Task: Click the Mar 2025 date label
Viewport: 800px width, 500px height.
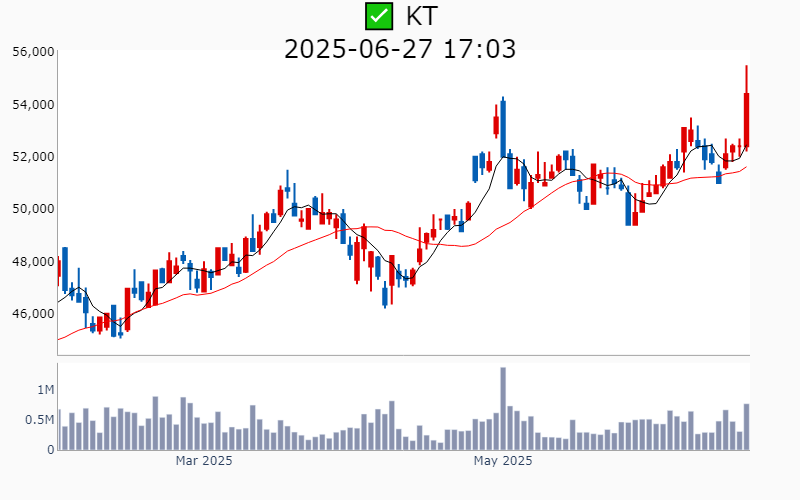Action: click(204, 461)
